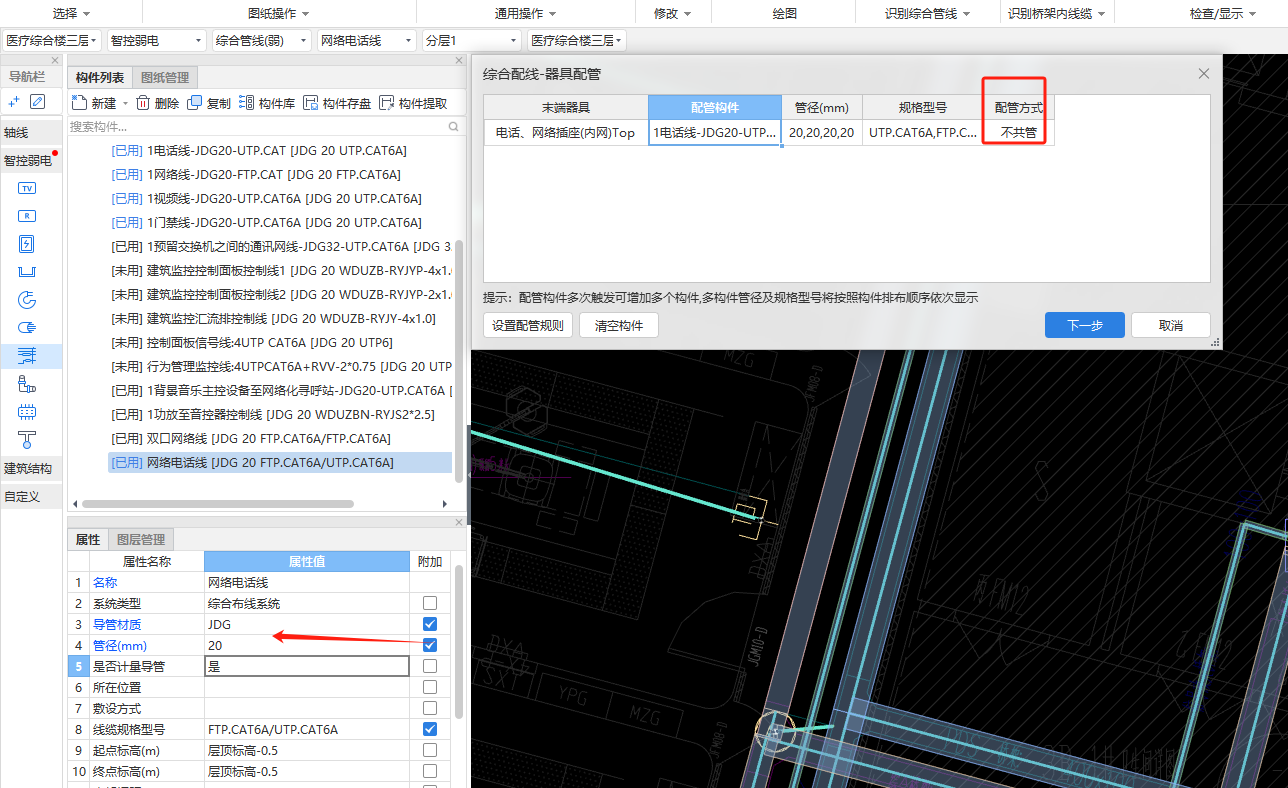Toggle 附加 checkbox for 终点标高(m) row
1288x788 pixels.
(430, 771)
